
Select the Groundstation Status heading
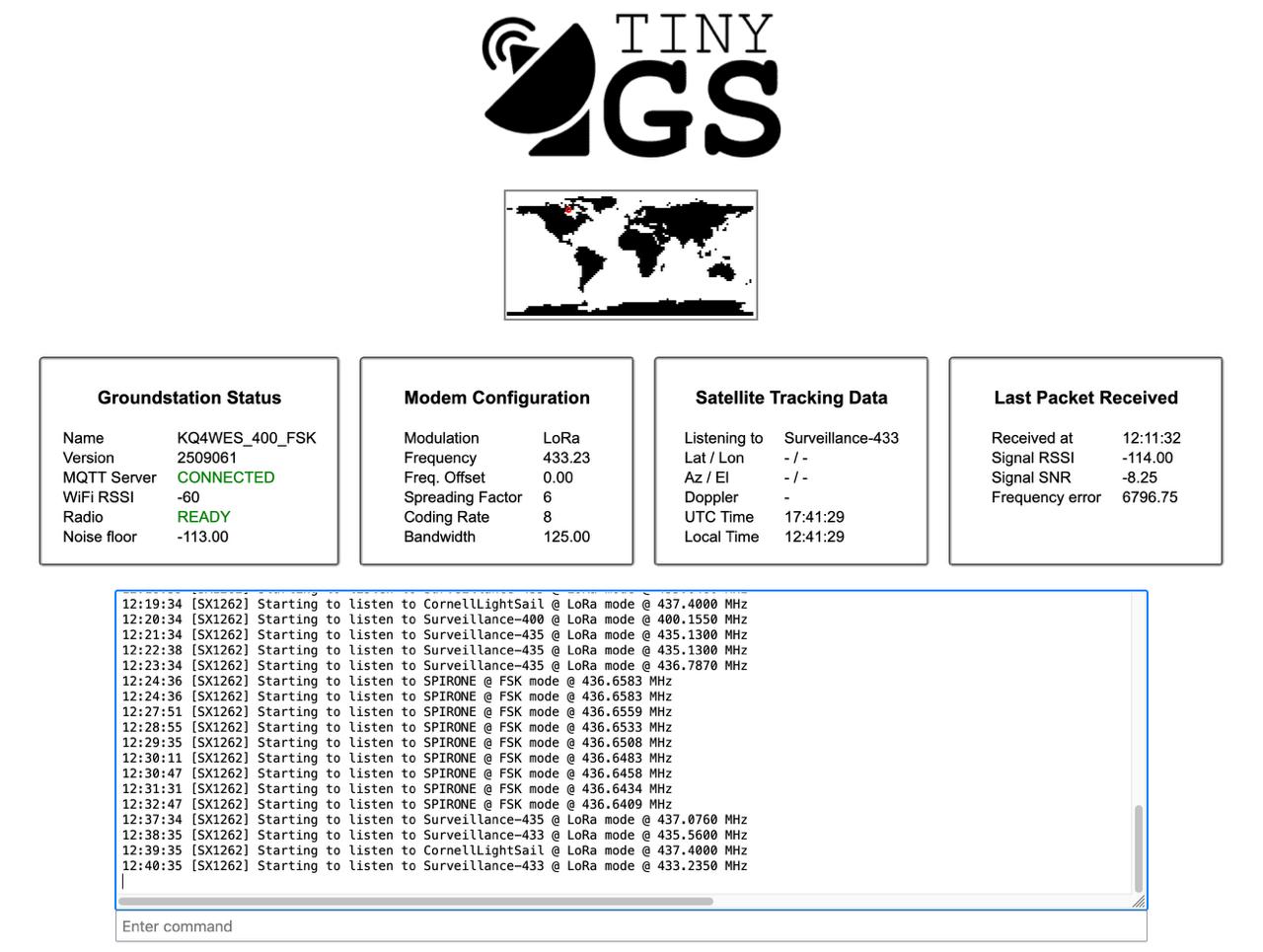pyautogui.click(x=189, y=398)
